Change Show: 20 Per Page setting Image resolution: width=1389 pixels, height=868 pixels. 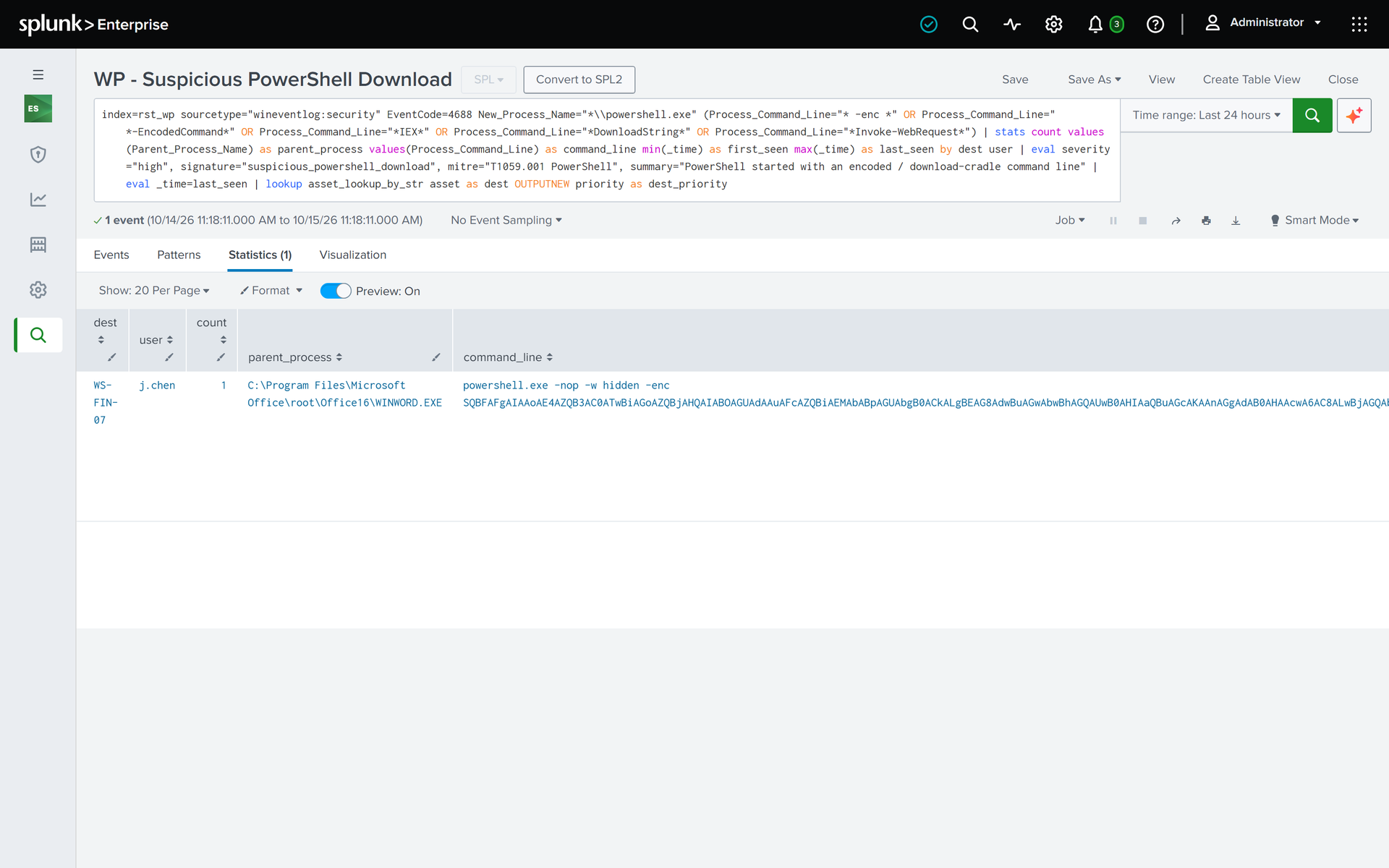(x=154, y=291)
